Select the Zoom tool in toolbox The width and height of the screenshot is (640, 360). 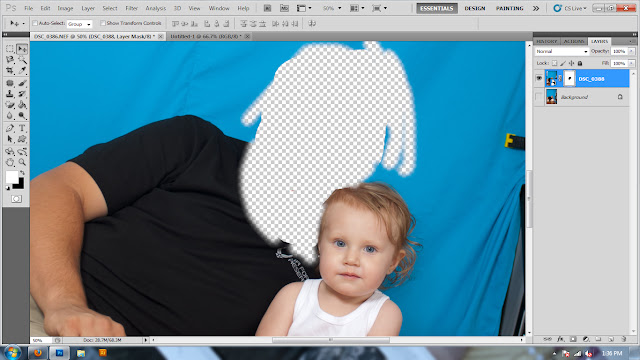pyautogui.click(x=22, y=162)
